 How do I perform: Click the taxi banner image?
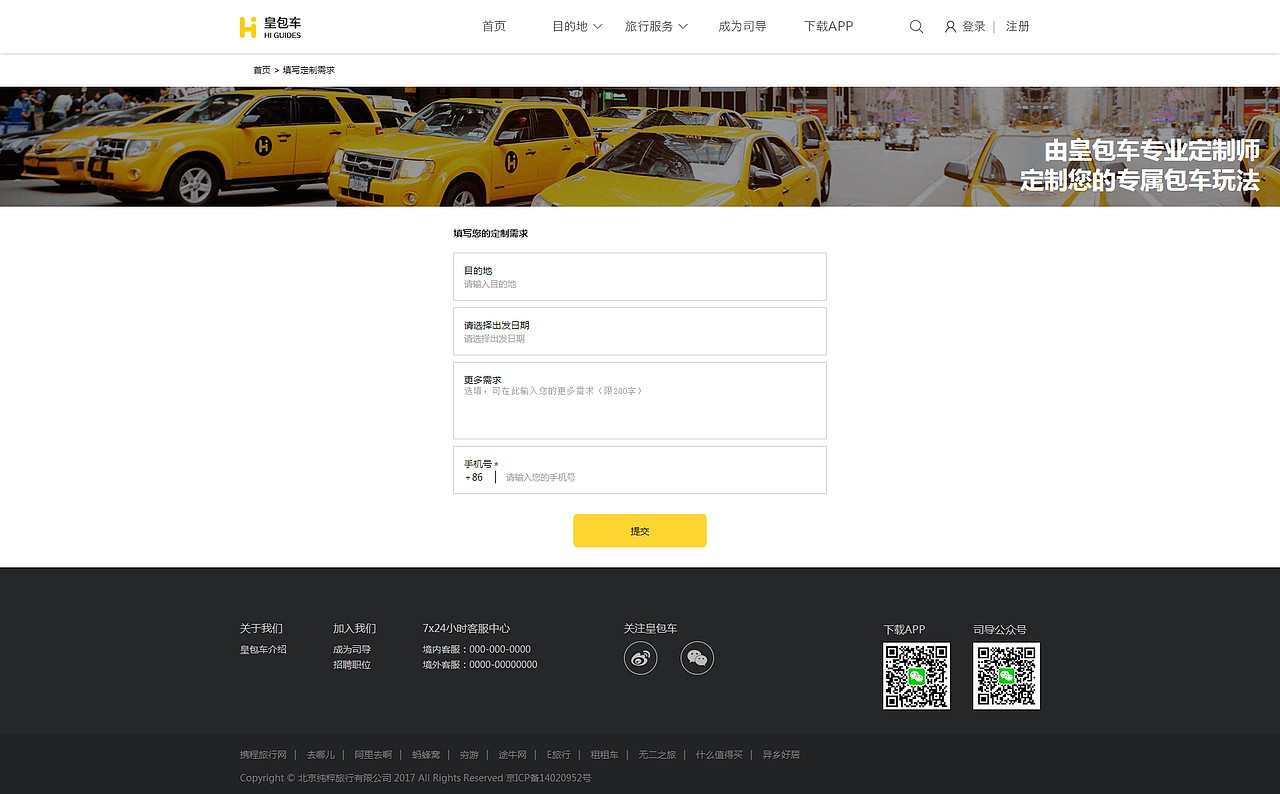click(x=640, y=147)
